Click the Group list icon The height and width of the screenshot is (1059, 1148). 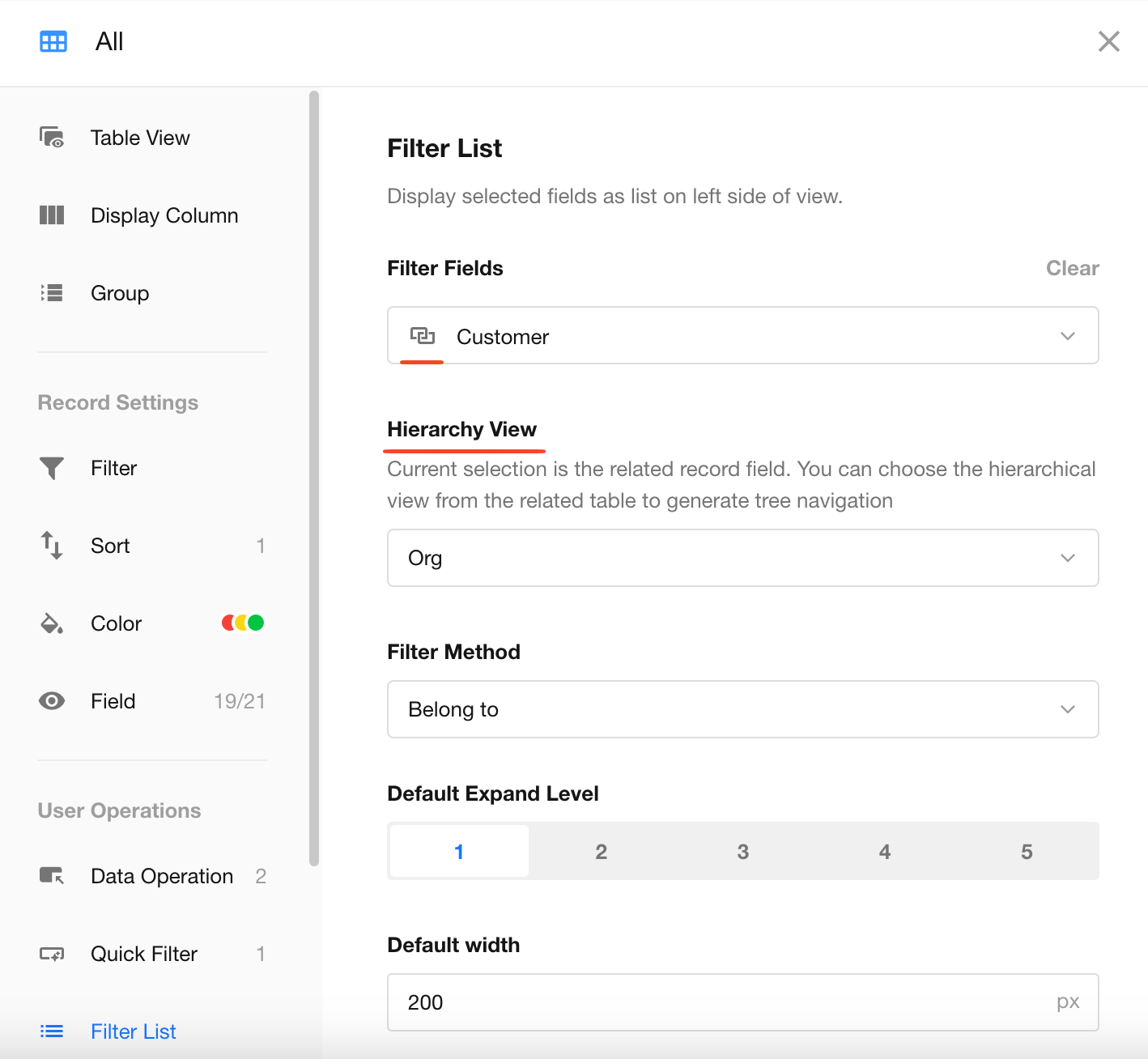point(52,293)
